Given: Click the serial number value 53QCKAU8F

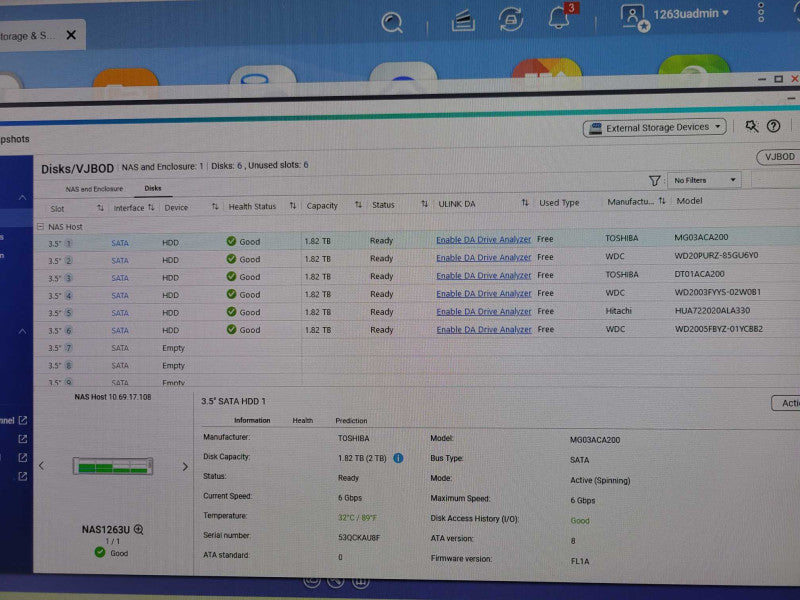Looking at the screenshot, I should pyautogui.click(x=359, y=537).
